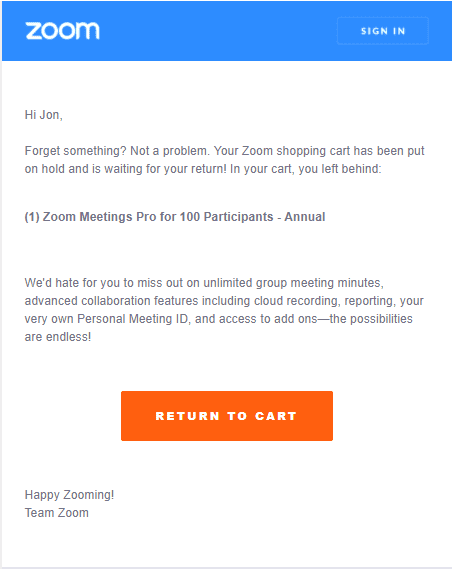The image size is (452, 569).
Task: Click the word 'Annual' in cart item
Action: [x=305, y=217]
